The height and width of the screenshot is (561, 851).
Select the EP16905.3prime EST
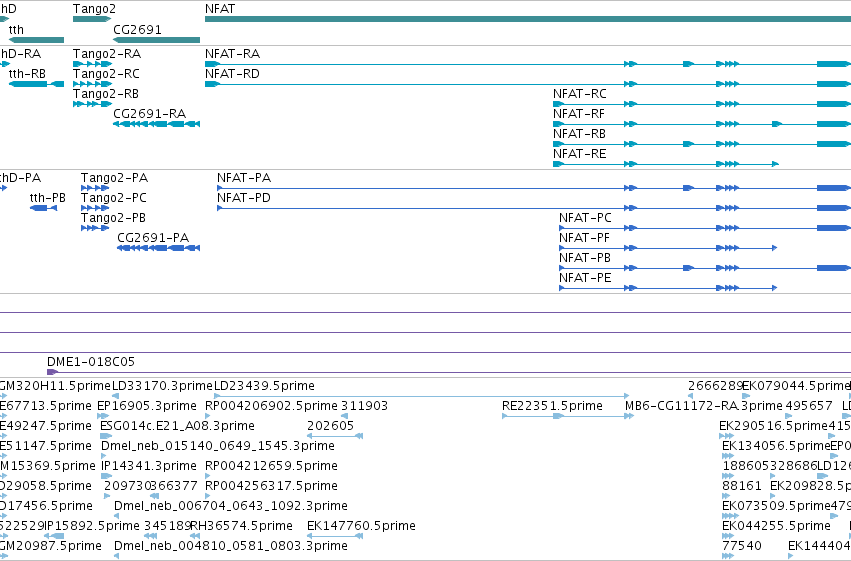coord(103,416)
